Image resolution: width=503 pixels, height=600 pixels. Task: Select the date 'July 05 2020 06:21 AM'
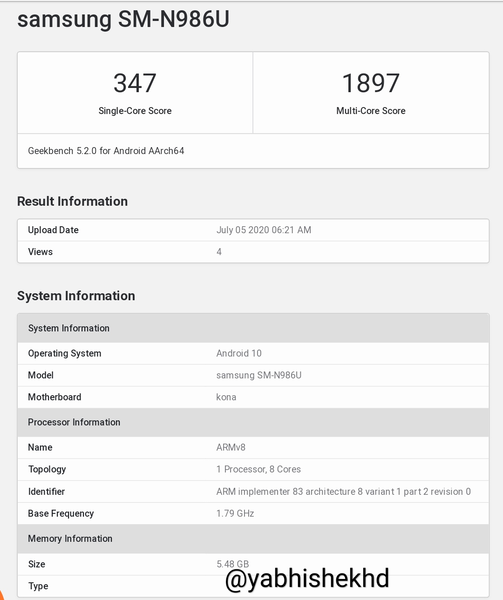[x=264, y=230]
